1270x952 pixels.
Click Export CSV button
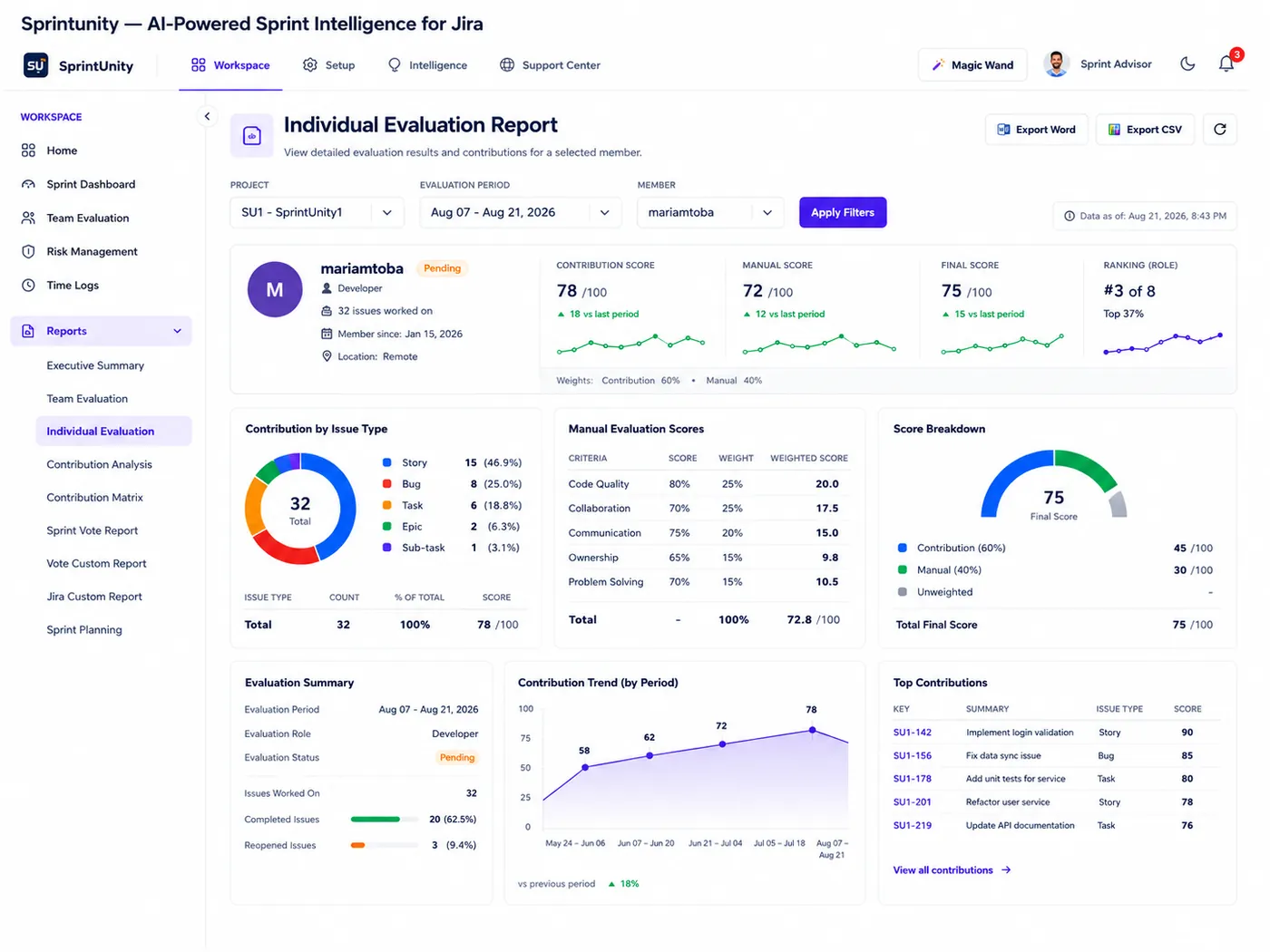[x=1145, y=130]
